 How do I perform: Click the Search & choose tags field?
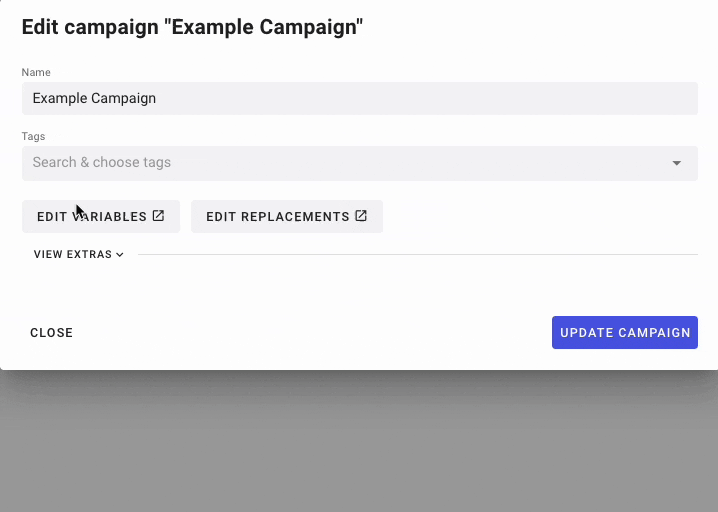(x=360, y=163)
